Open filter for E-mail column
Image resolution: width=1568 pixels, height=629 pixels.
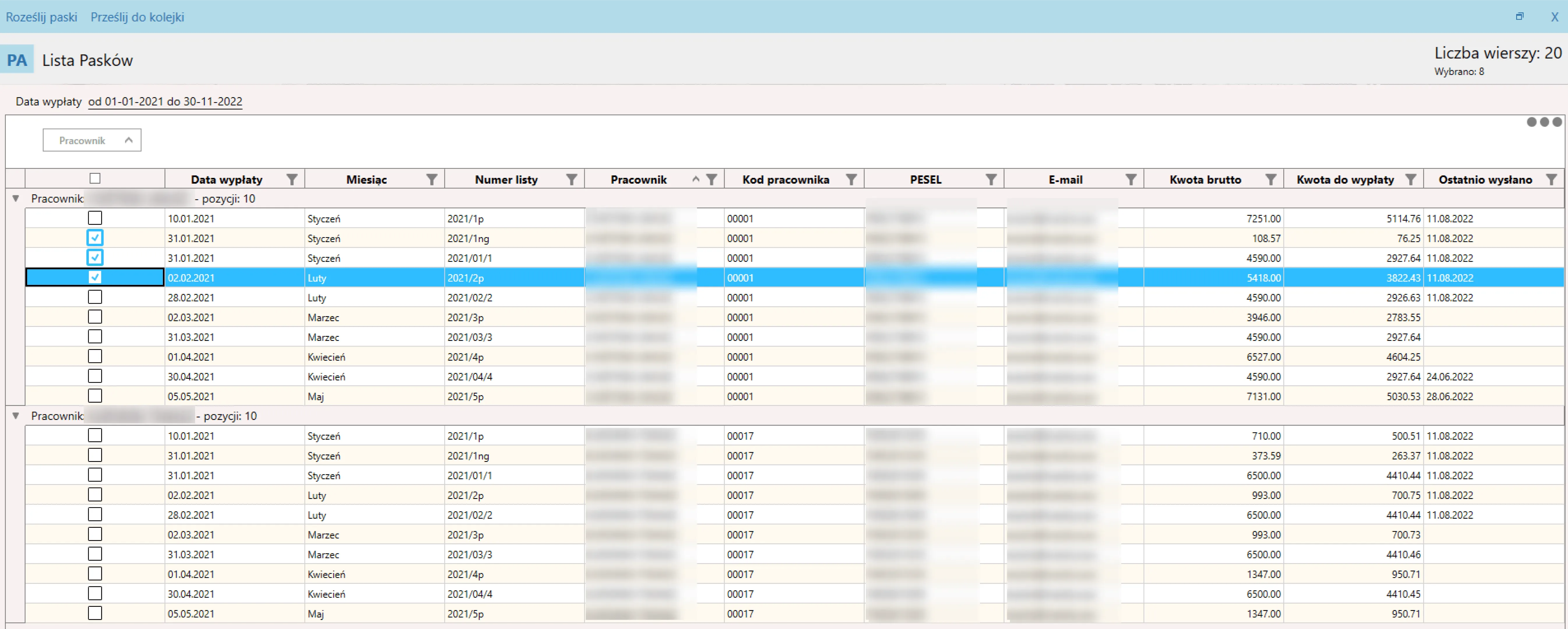[x=1131, y=180]
